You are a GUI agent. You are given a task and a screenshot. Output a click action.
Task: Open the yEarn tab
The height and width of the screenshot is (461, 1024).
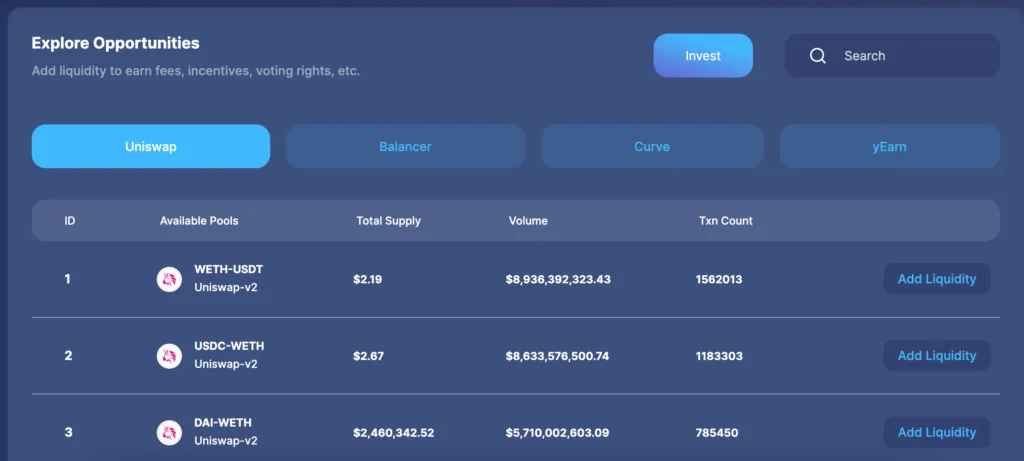click(x=889, y=146)
